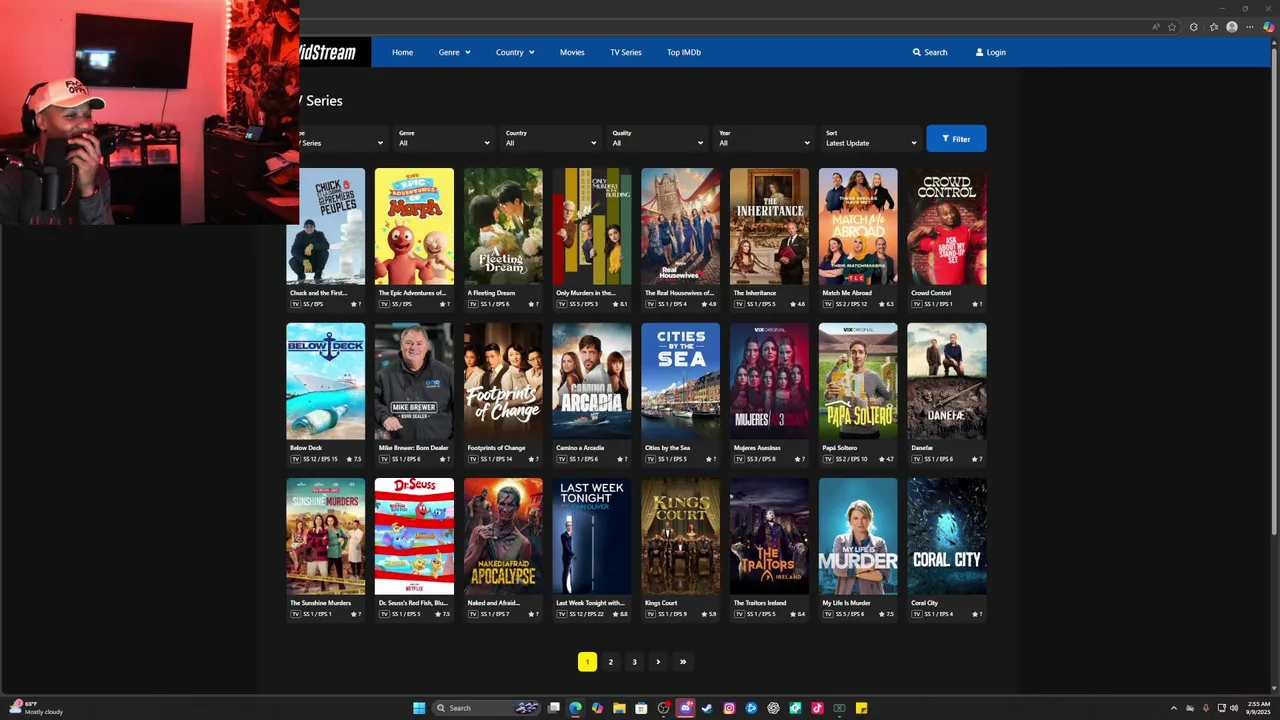
Task: Open the Top IMDb page
Action: click(684, 52)
